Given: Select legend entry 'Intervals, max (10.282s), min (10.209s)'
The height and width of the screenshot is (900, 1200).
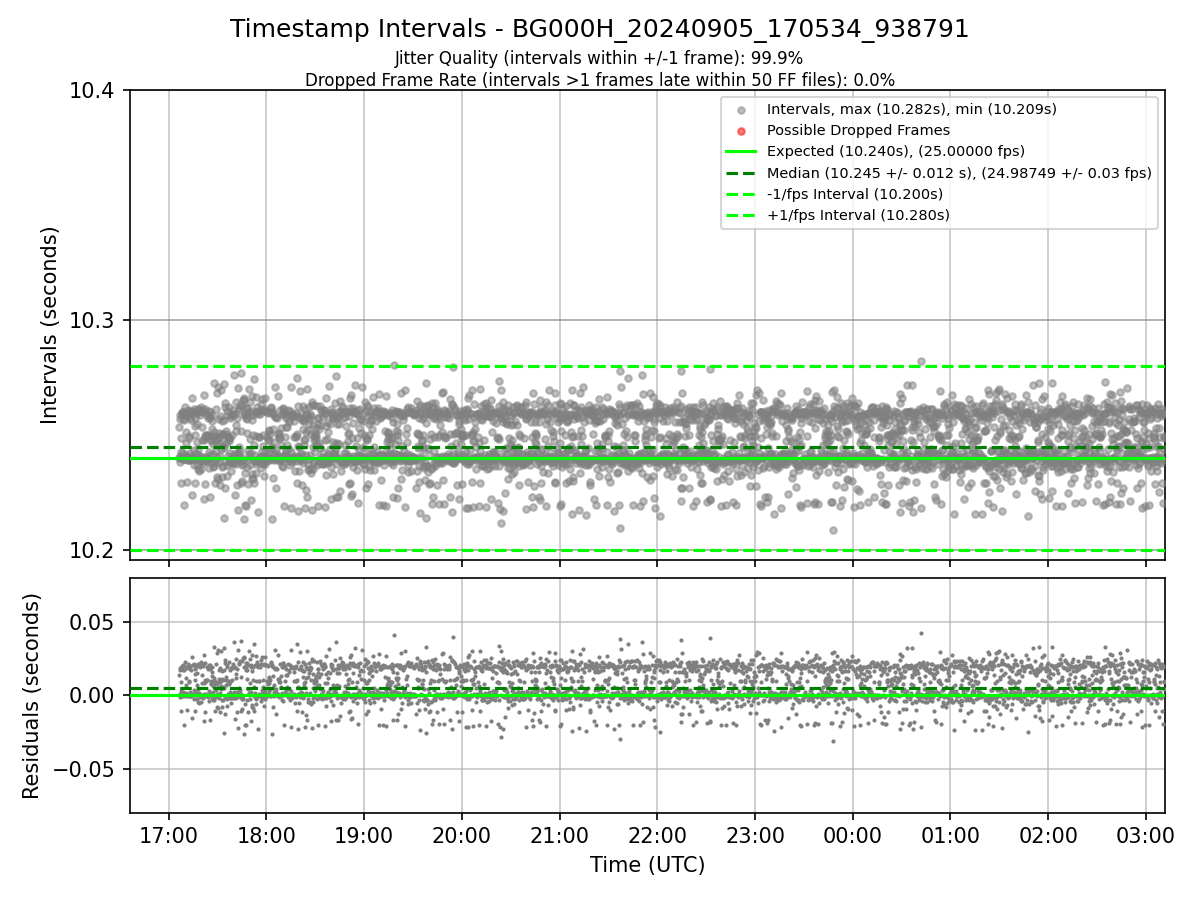Looking at the screenshot, I should [x=911, y=109].
